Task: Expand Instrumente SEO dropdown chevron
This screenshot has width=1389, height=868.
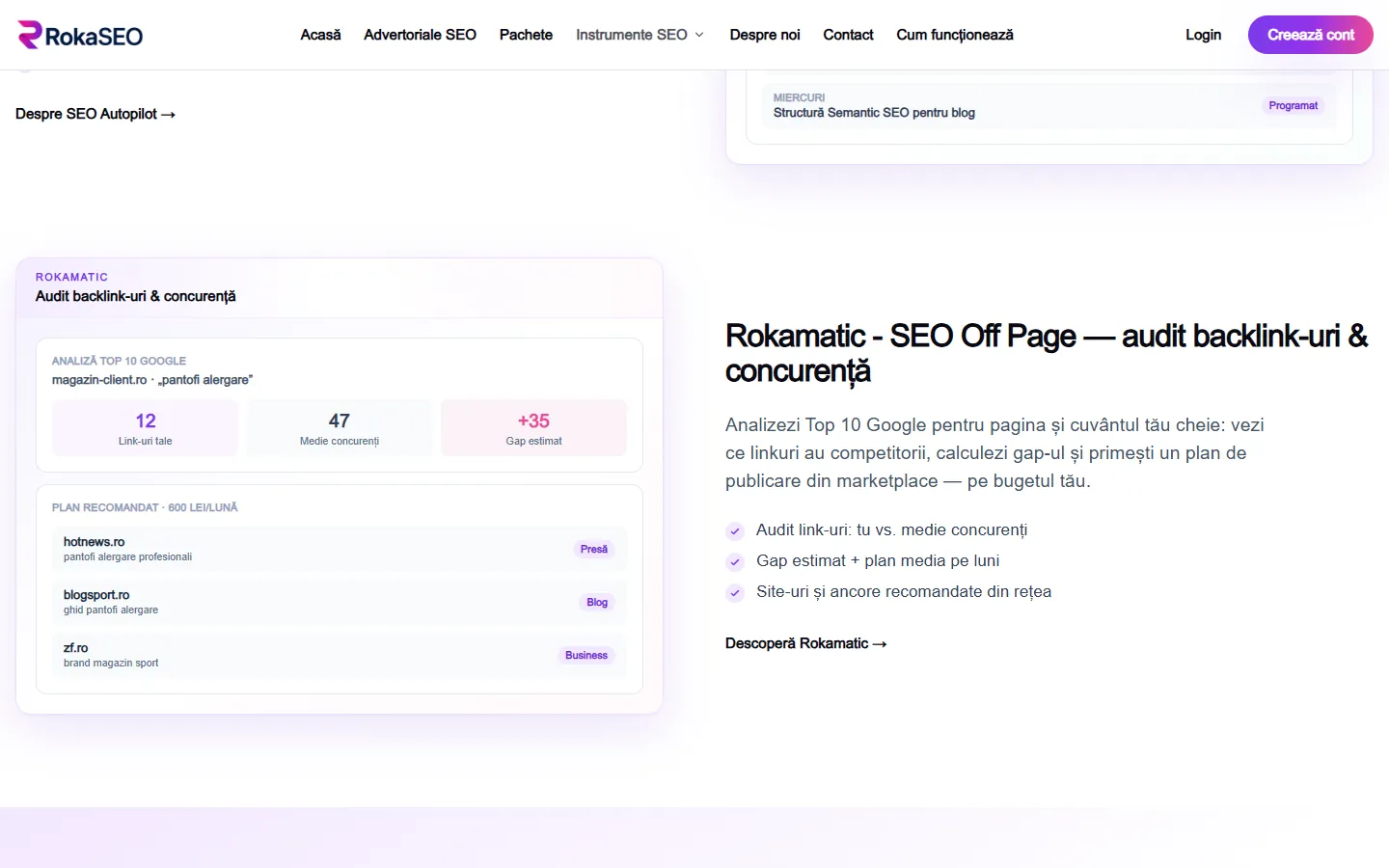Action: 699,35
